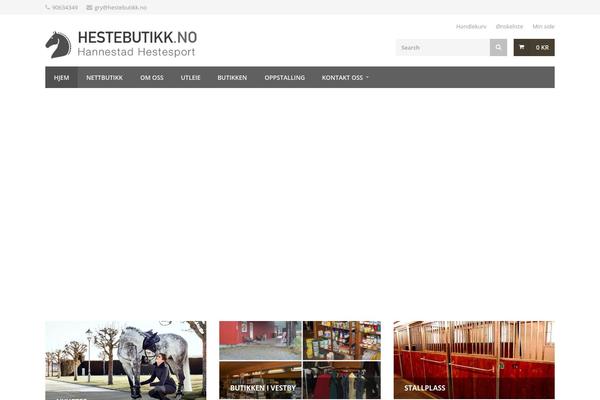This screenshot has width=600, height=400.
Task: Click the magnifier search button
Action: [x=498, y=47]
